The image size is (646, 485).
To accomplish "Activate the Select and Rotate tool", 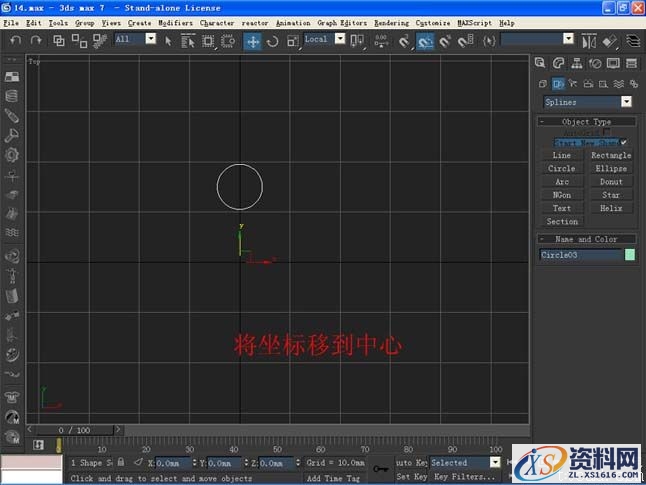I will pos(272,41).
